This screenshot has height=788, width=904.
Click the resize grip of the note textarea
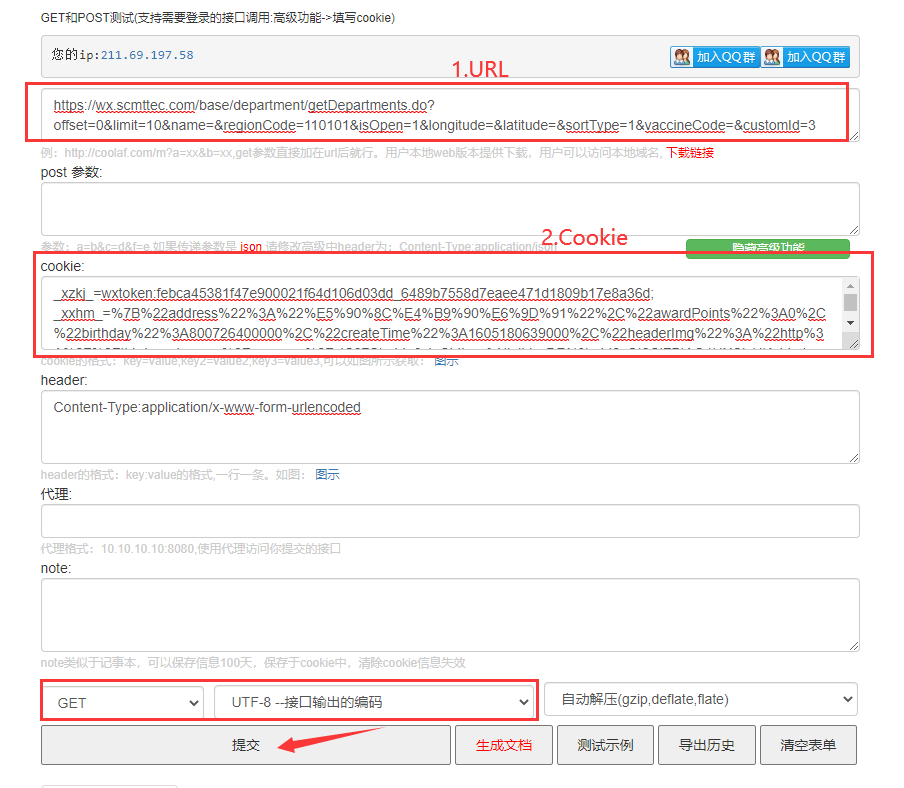pos(854,646)
